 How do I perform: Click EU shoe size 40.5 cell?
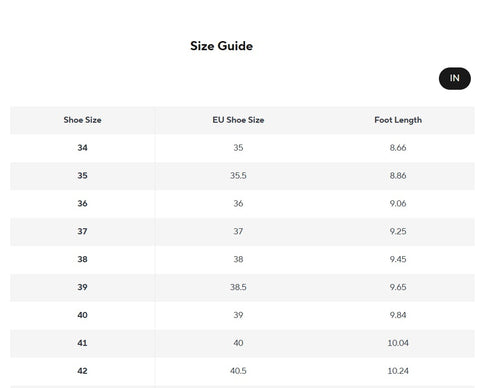(238, 371)
